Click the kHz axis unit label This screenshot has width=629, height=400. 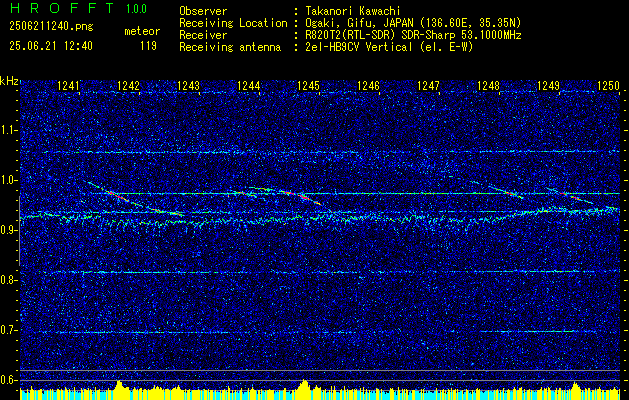coord(9,81)
